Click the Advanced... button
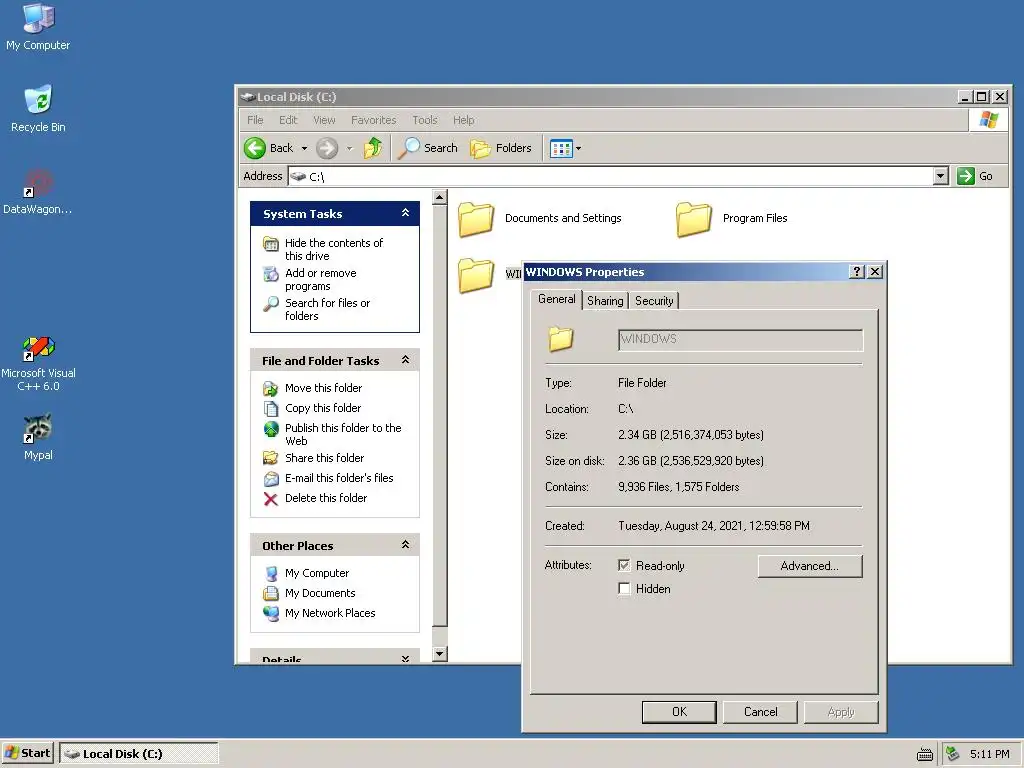1024x768 pixels. point(810,566)
